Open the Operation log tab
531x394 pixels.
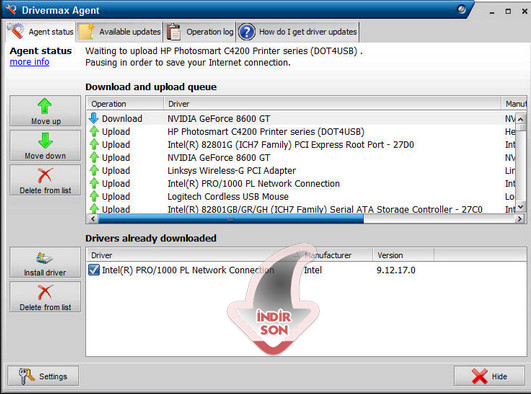[199, 32]
